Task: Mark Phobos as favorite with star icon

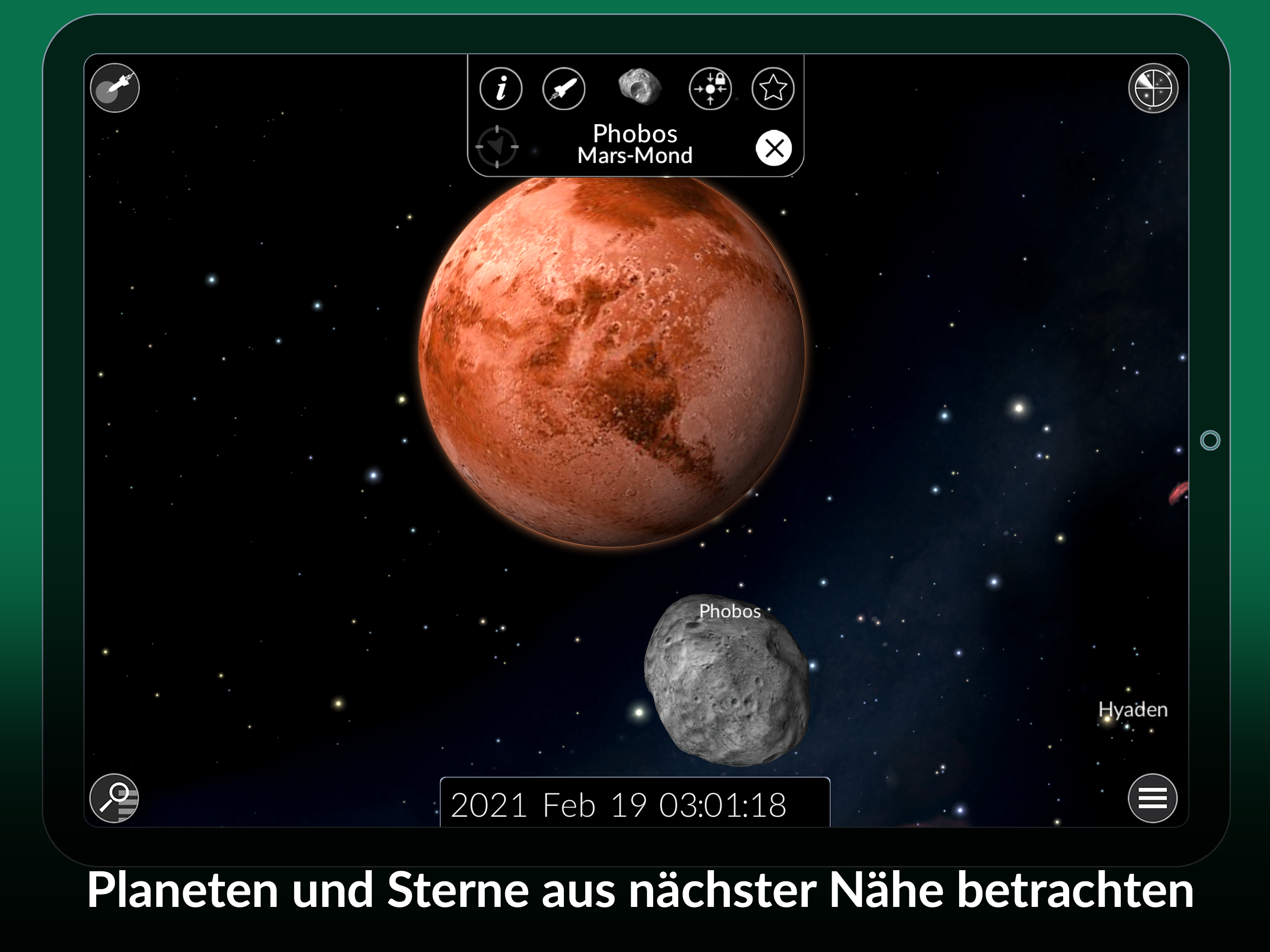Action: point(773,88)
